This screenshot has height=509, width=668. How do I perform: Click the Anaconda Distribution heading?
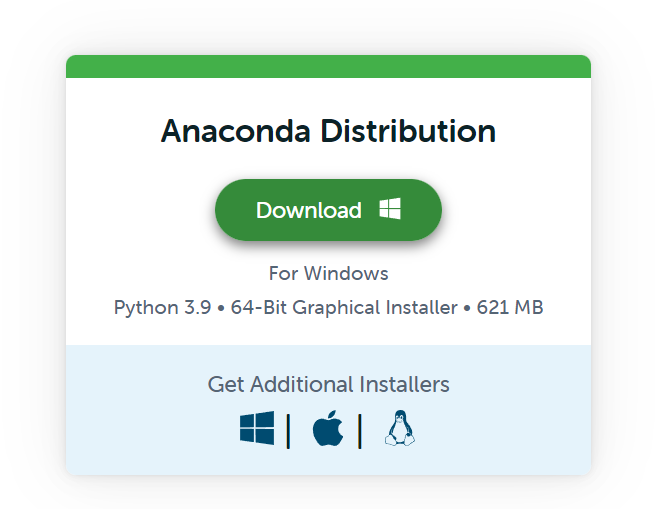pyautogui.click(x=328, y=131)
